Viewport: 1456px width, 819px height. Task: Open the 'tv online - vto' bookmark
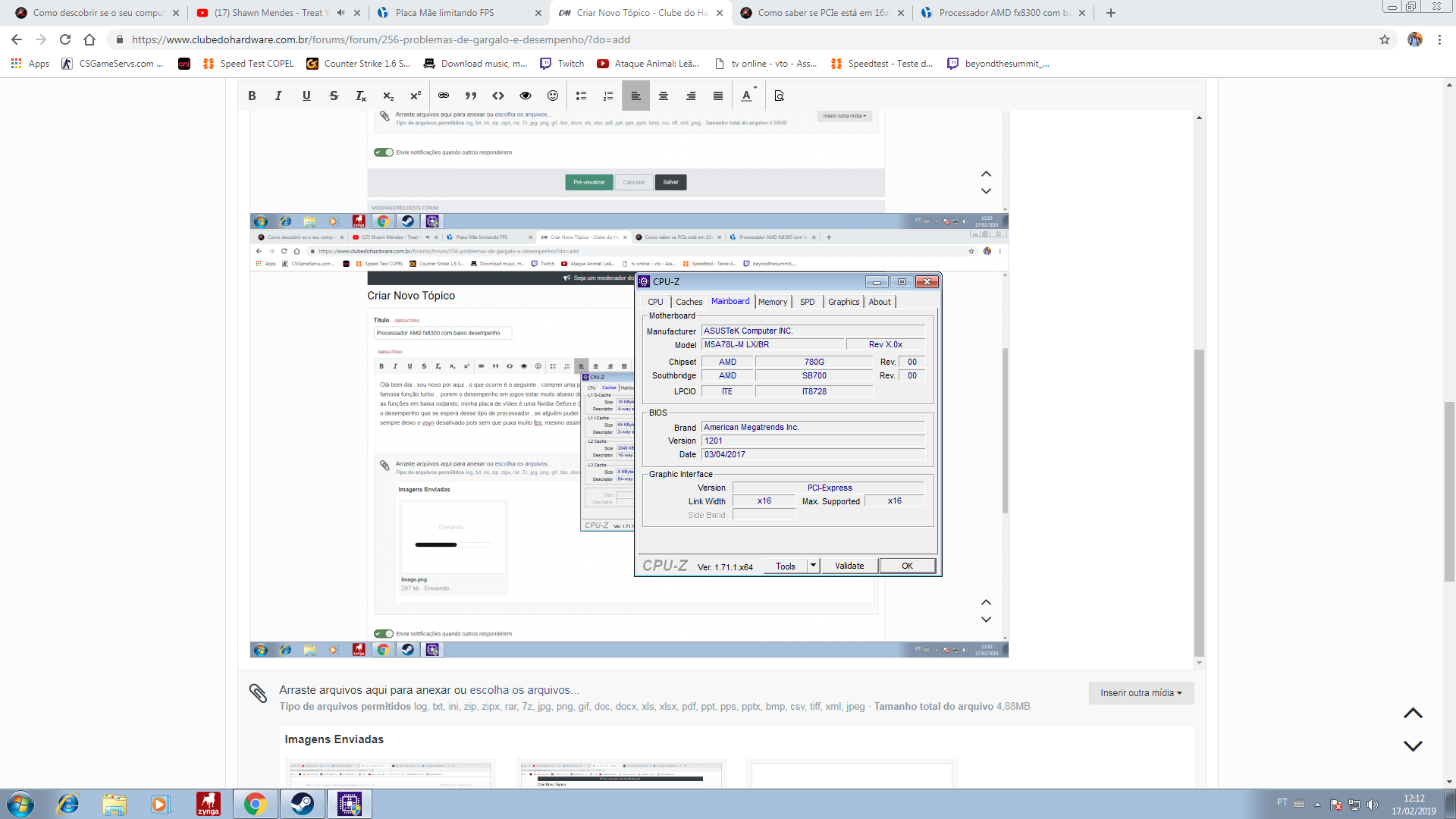tap(766, 64)
